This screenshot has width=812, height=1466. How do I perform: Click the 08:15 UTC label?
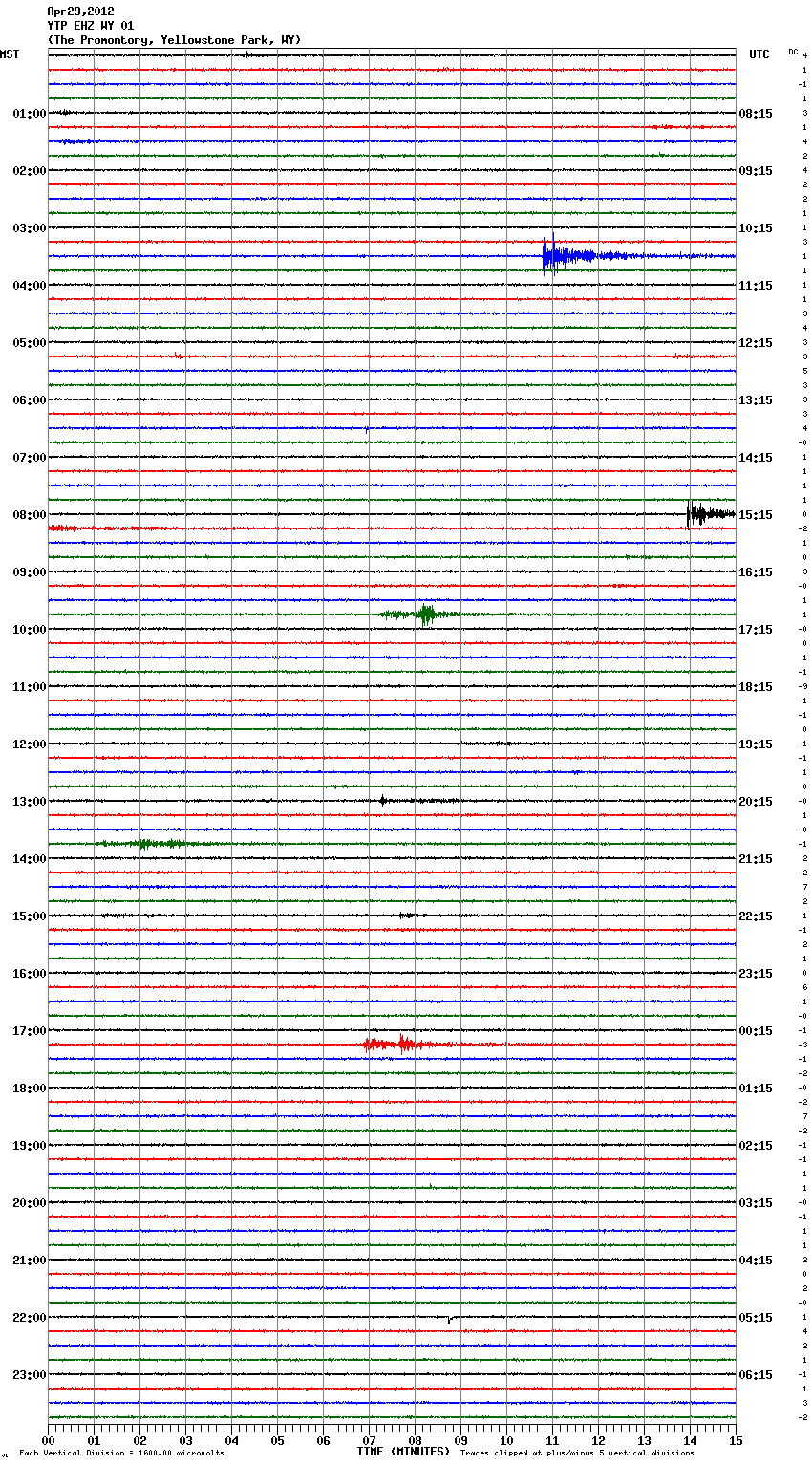click(756, 114)
